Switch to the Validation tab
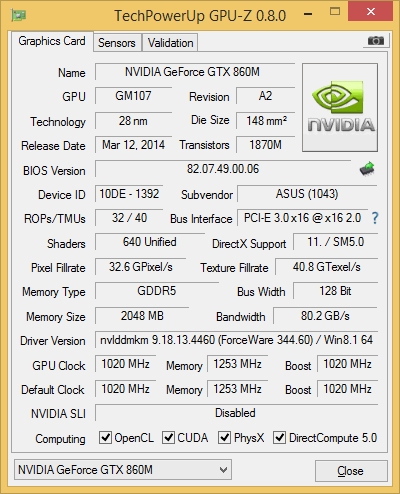 (x=170, y=42)
